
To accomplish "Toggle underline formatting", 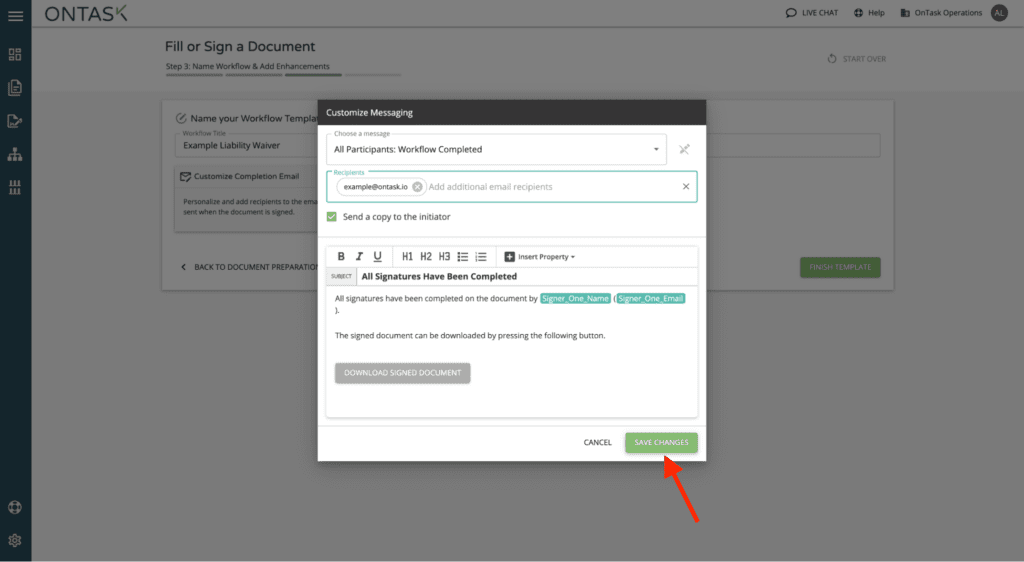I will tap(377, 257).
